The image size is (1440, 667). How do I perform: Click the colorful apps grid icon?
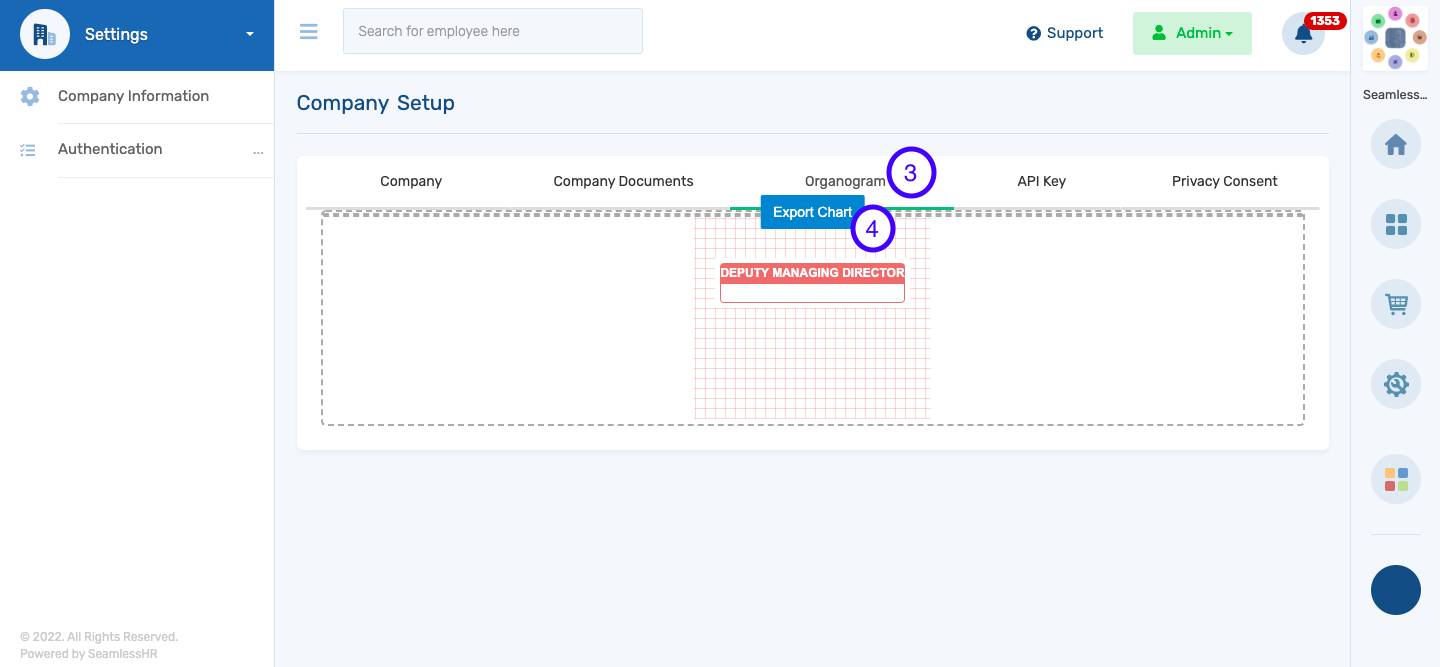pyautogui.click(x=1395, y=479)
